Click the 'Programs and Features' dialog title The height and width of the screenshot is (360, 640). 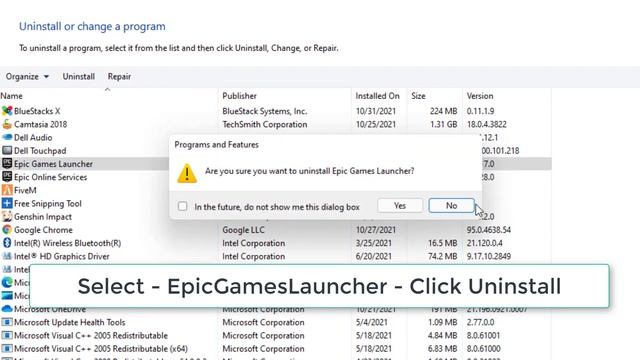pyautogui.click(x=216, y=145)
